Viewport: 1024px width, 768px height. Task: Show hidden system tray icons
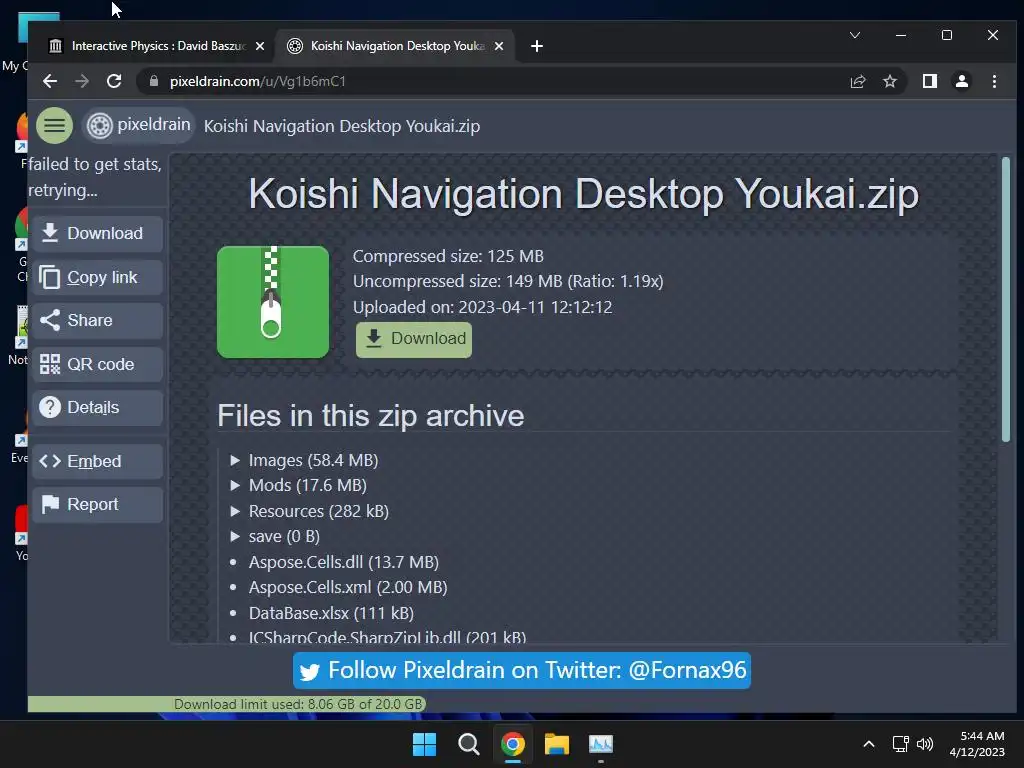(869, 744)
